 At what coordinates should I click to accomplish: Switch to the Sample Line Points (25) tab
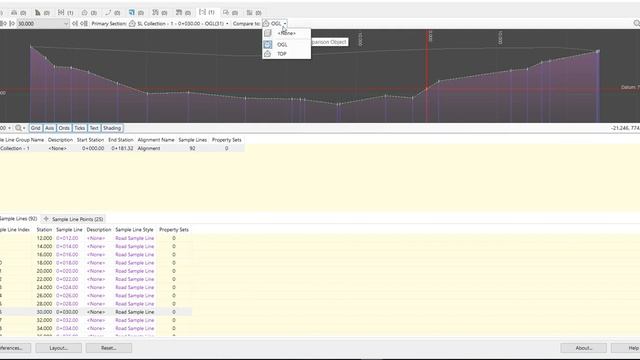coord(73,219)
